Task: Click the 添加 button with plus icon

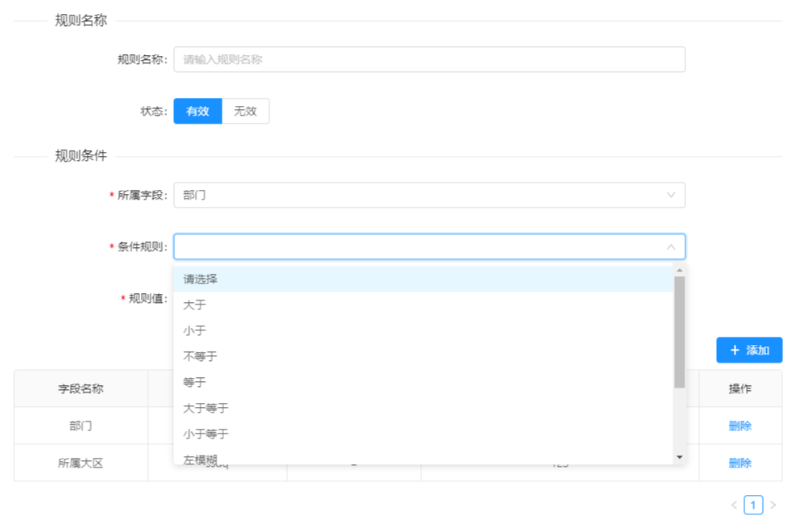Action: pos(749,350)
